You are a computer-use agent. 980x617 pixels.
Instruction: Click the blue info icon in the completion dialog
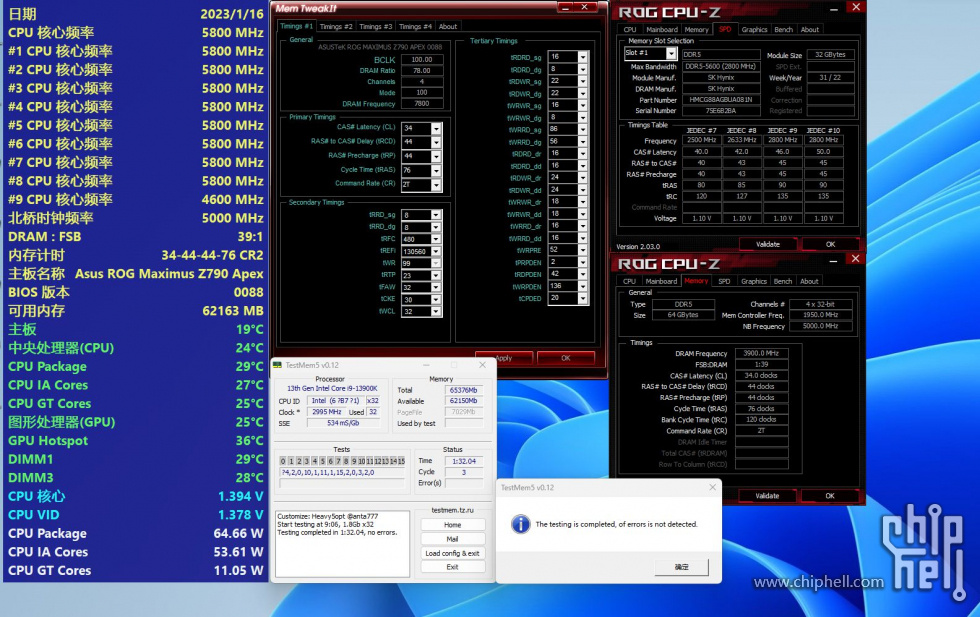click(521, 524)
